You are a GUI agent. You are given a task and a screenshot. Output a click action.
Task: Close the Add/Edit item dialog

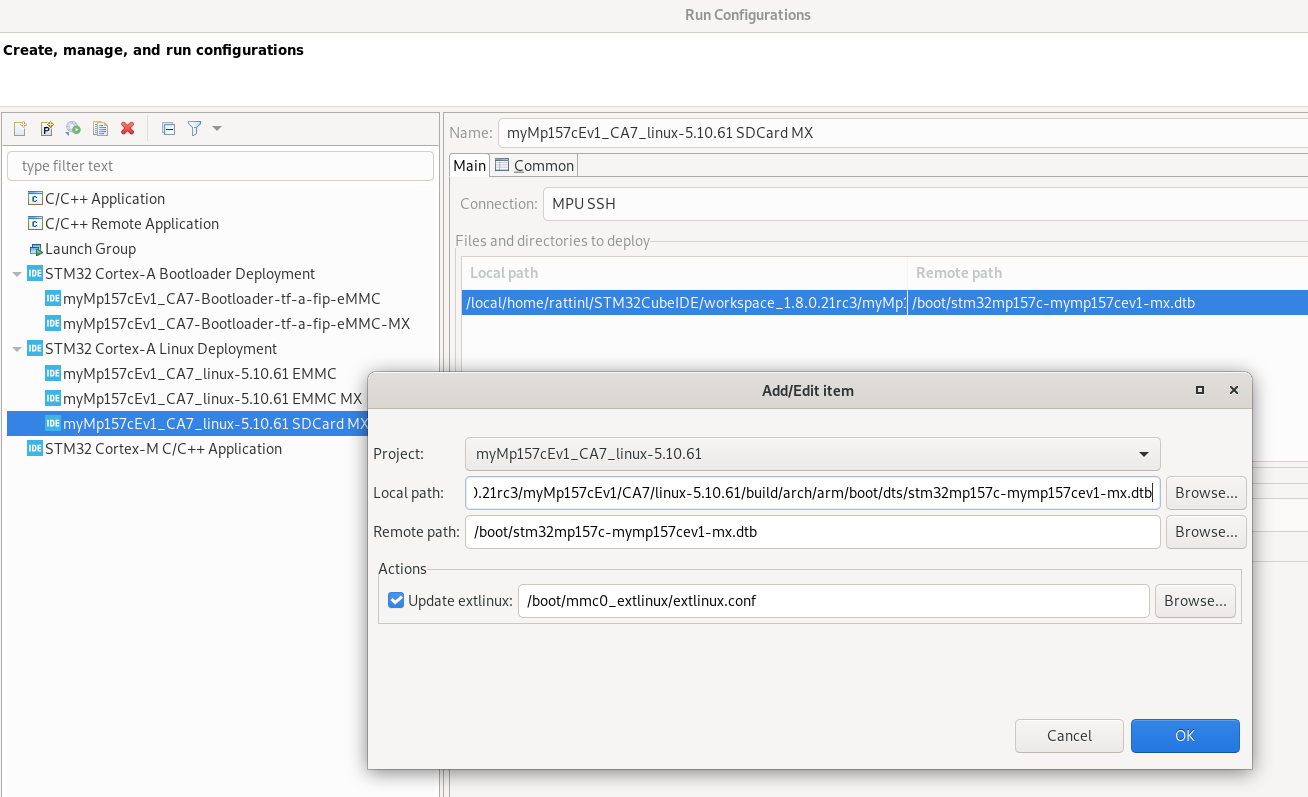point(1234,391)
